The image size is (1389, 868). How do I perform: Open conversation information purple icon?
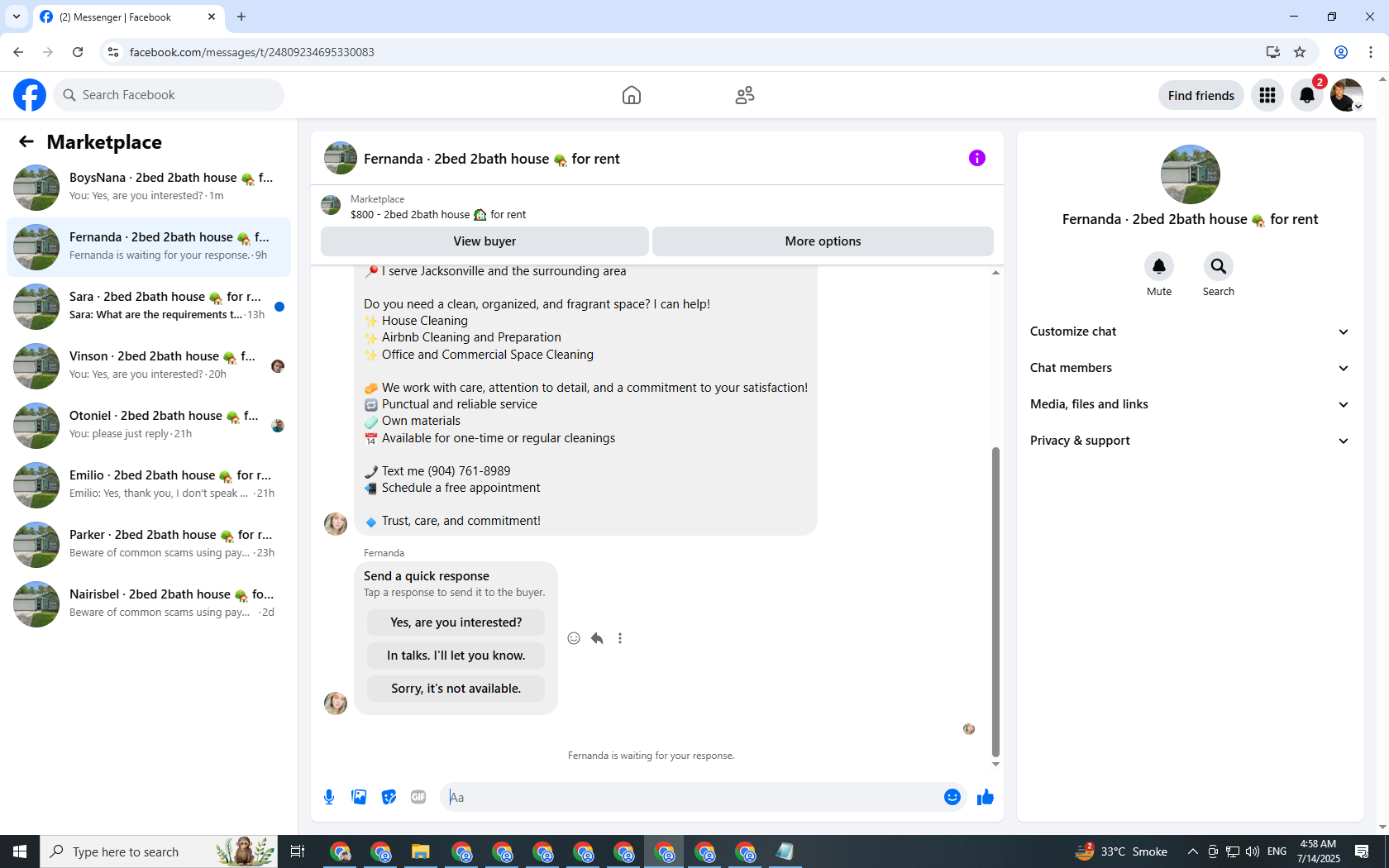pos(977,158)
